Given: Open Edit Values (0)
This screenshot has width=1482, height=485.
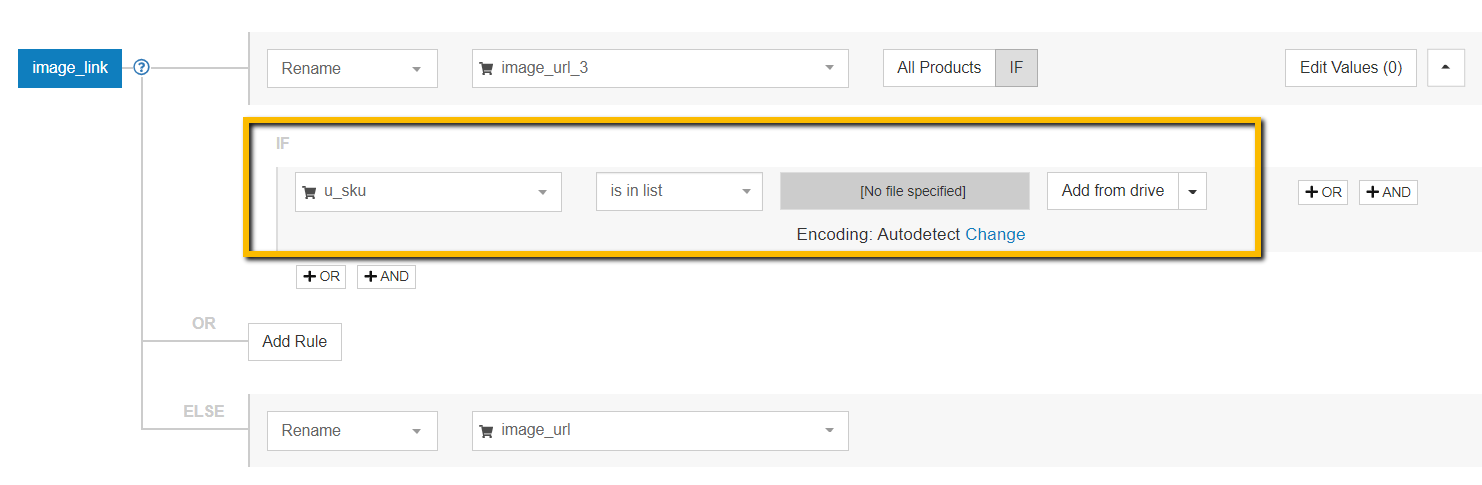Looking at the screenshot, I should tap(1350, 68).
